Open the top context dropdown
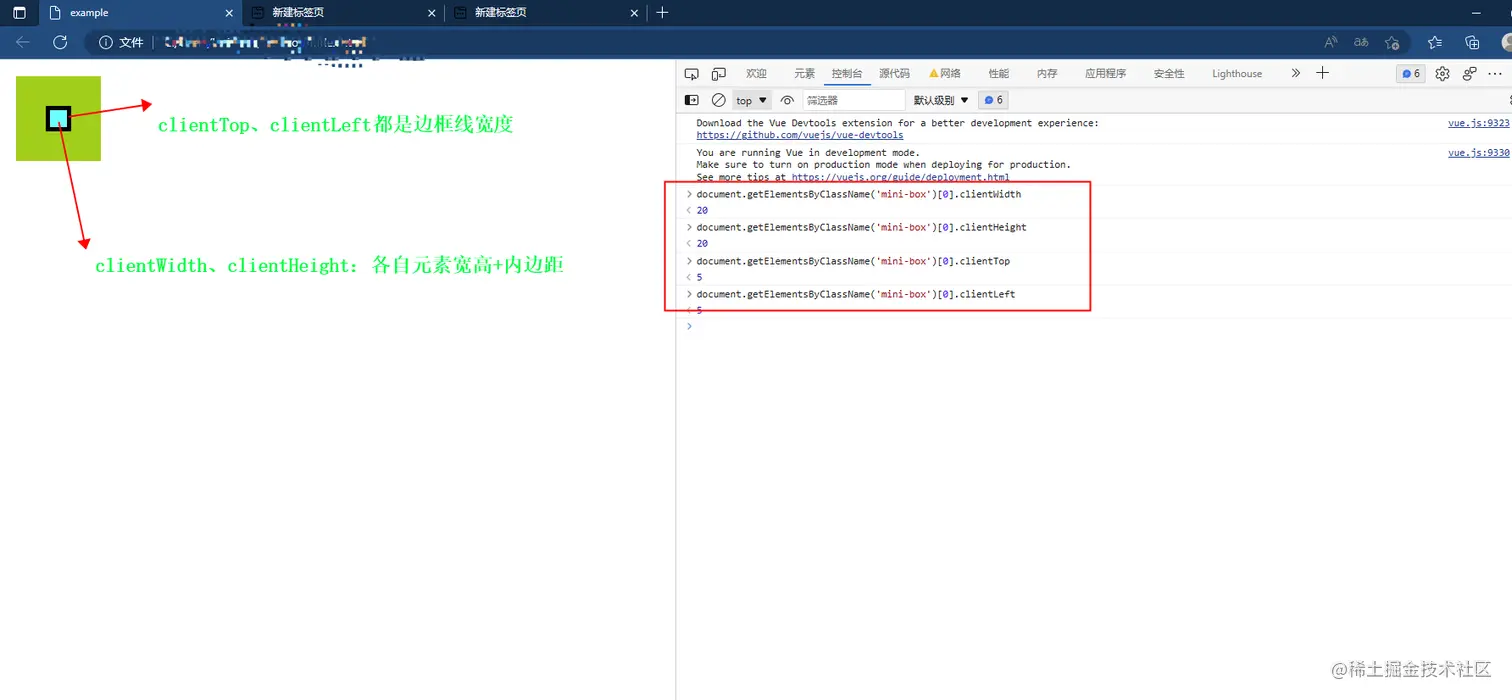Viewport: 1512px width, 700px height. (x=752, y=100)
